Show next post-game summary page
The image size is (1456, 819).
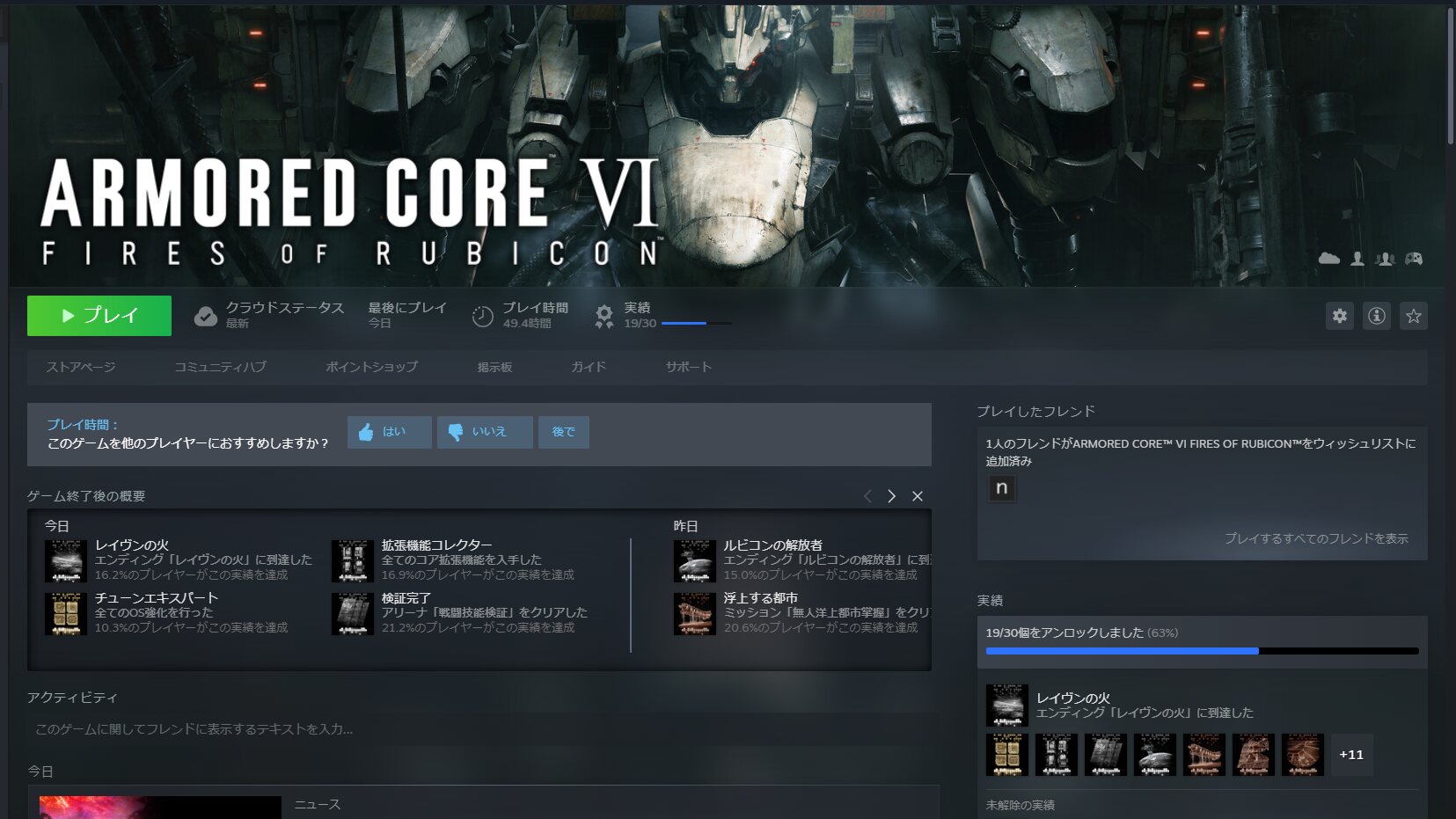891,496
